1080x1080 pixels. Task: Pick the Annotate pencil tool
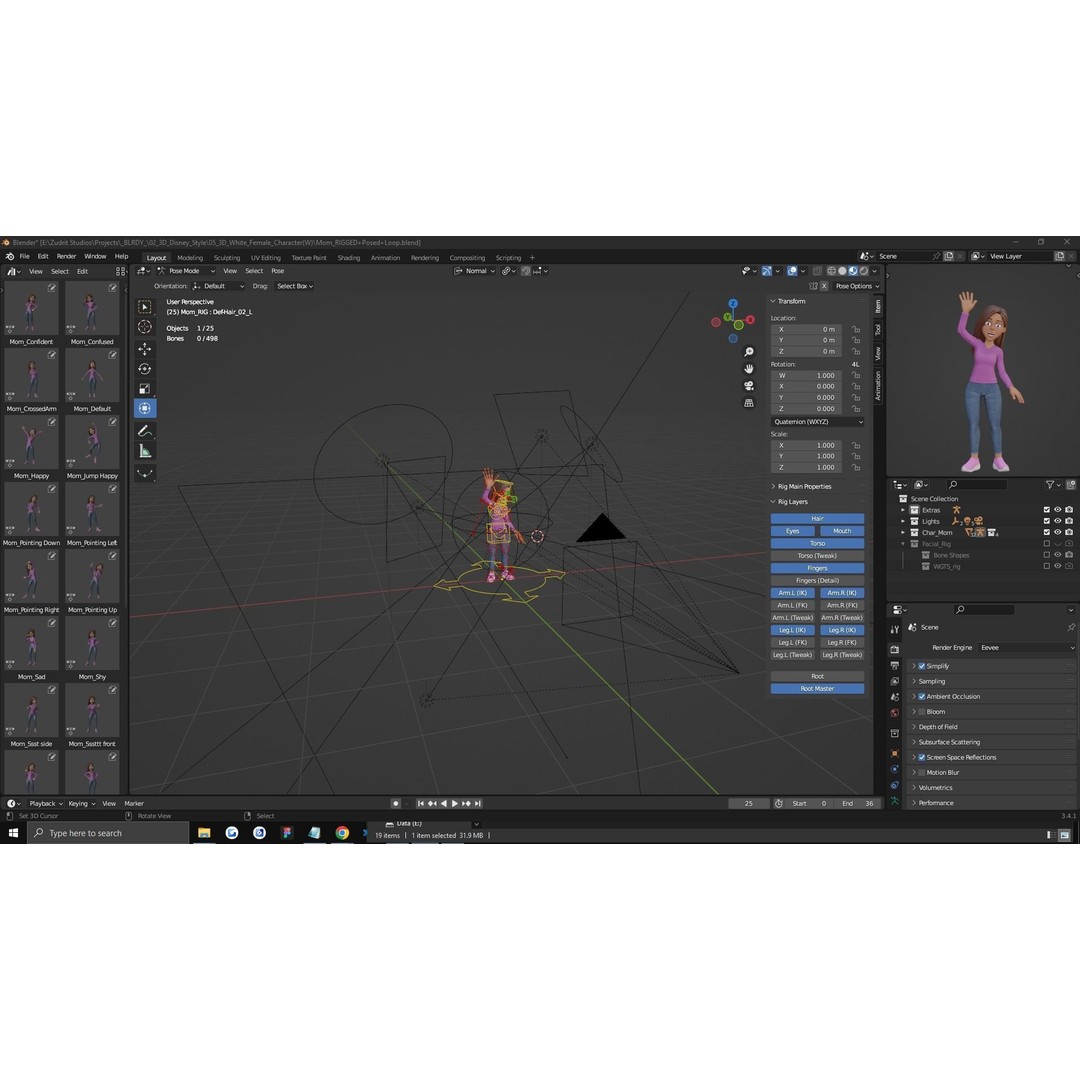pos(145,431)
